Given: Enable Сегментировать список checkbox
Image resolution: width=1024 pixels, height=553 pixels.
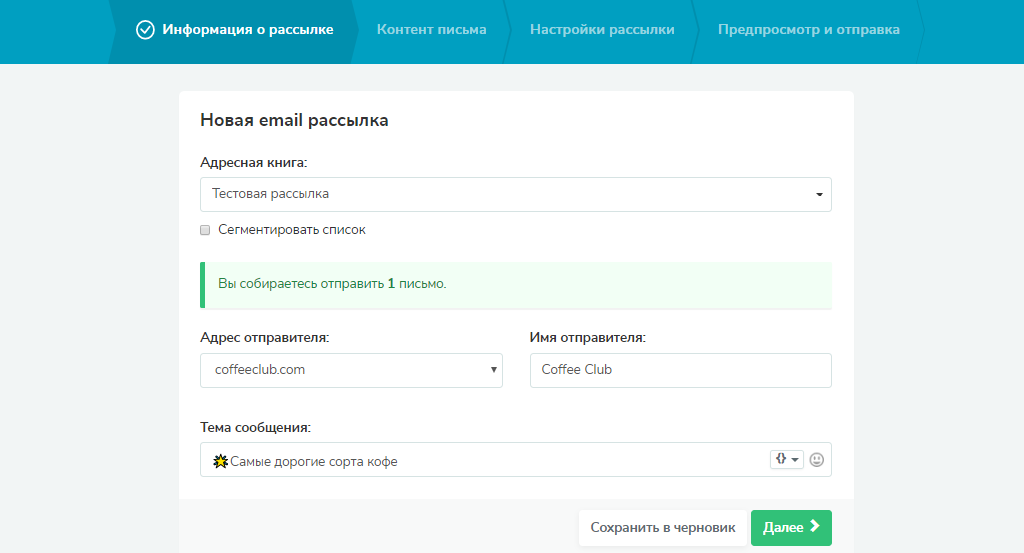Looking at the screenshot, I should (x=205, y=230).
